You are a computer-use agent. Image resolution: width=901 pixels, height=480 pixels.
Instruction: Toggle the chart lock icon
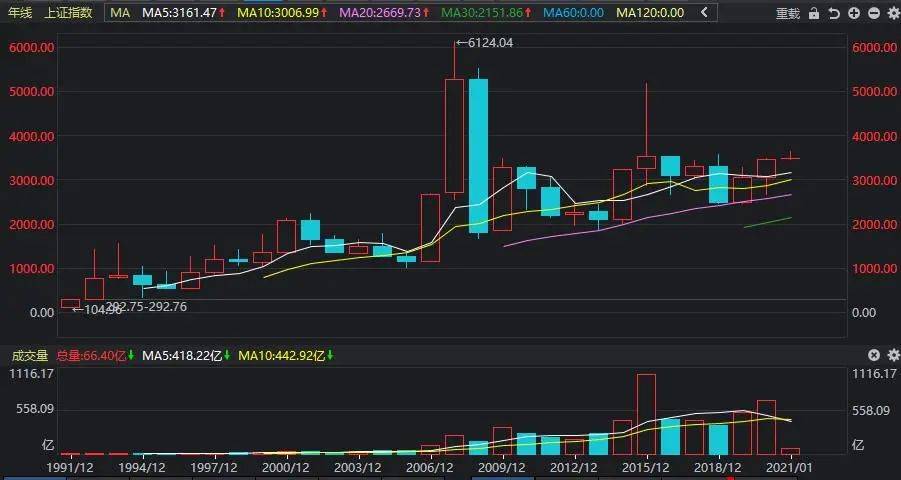(x=814, y=13)
